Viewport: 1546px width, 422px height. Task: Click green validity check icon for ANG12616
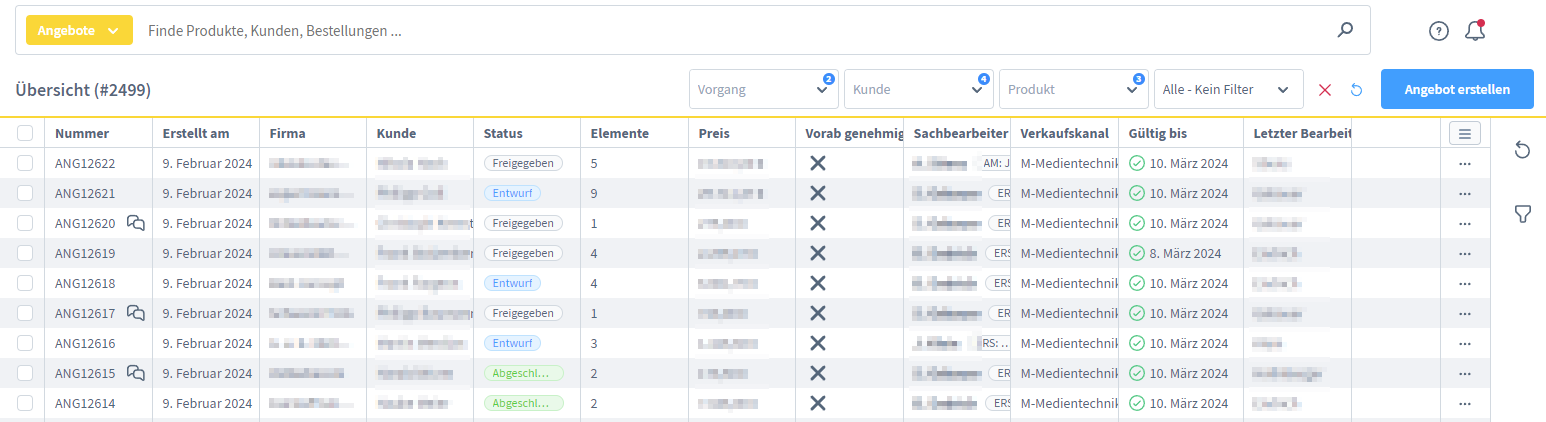[1137, 343]
